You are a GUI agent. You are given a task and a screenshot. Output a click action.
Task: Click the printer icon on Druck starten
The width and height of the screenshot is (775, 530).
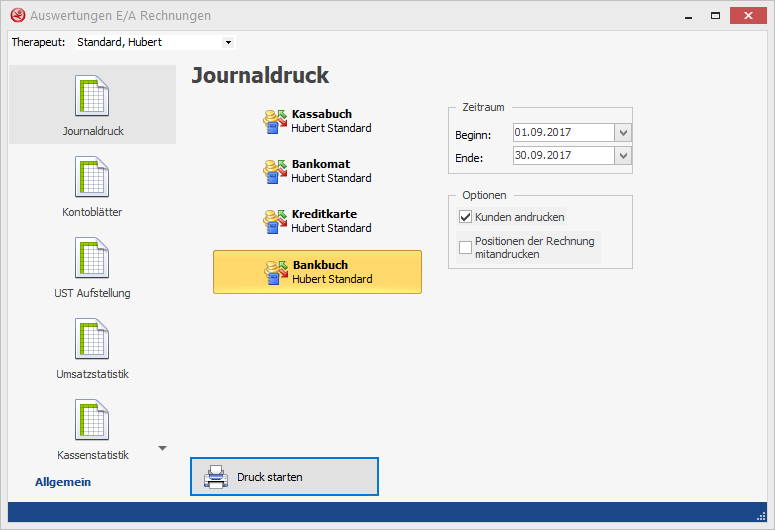tap(216, 477)
